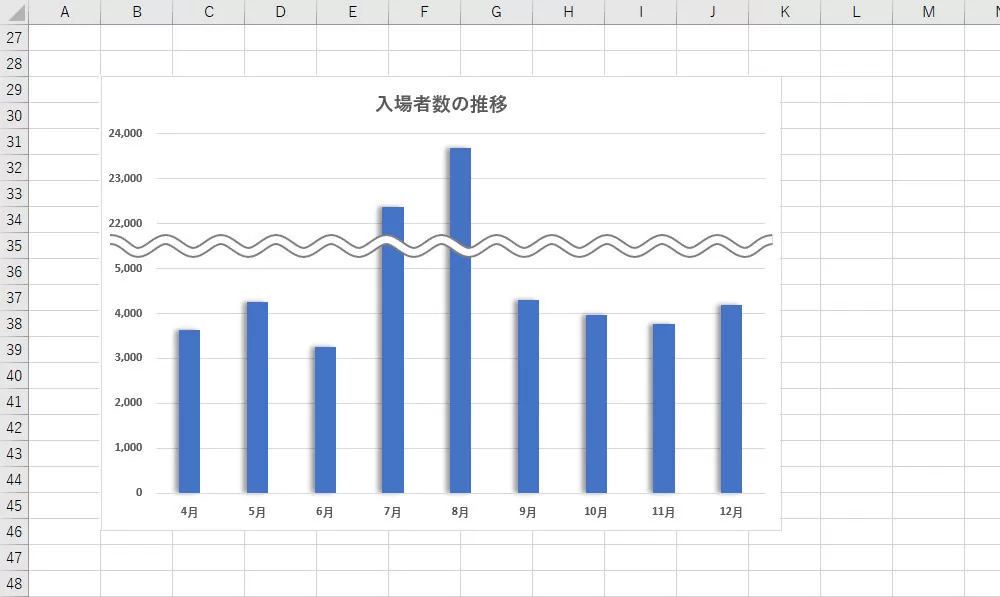Select column E header
Viewport: 1000px width, 597px height.
click(x=353, y=12)
